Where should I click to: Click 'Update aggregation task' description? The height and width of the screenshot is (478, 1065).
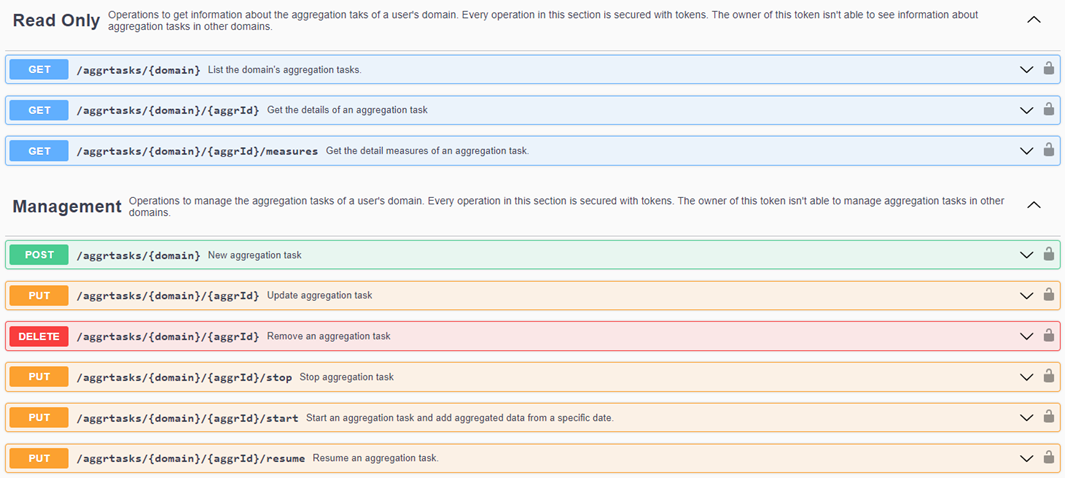point(319,296)
